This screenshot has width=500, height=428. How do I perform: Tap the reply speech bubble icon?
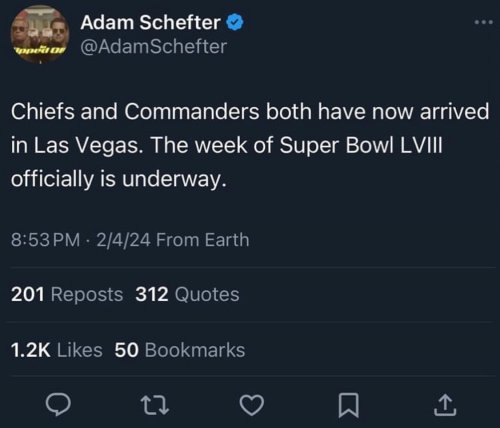[58, 405]
